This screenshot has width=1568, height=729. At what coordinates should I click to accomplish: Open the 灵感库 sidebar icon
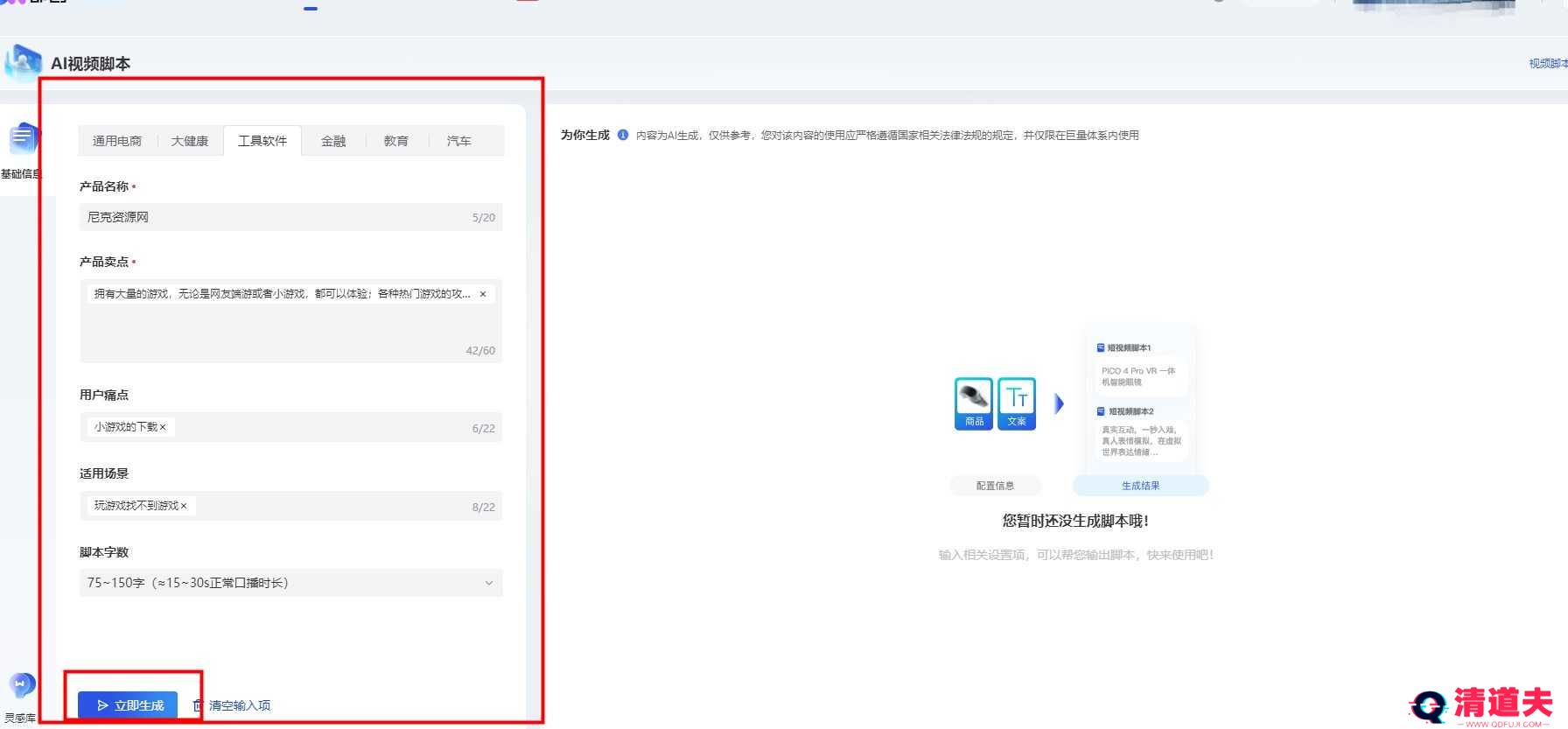[21, 685]
